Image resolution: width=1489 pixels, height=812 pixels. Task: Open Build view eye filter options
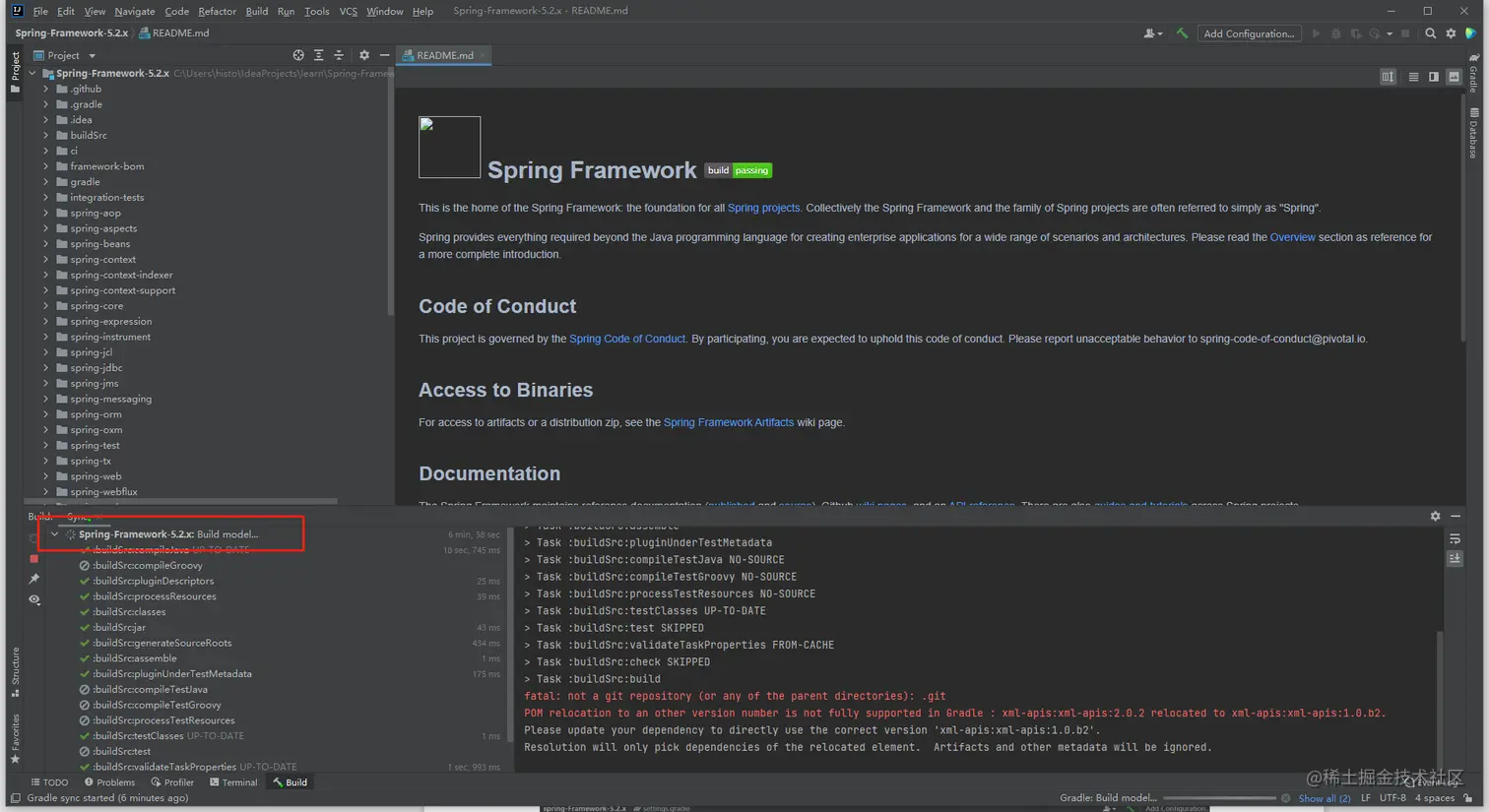pos(33,599)
